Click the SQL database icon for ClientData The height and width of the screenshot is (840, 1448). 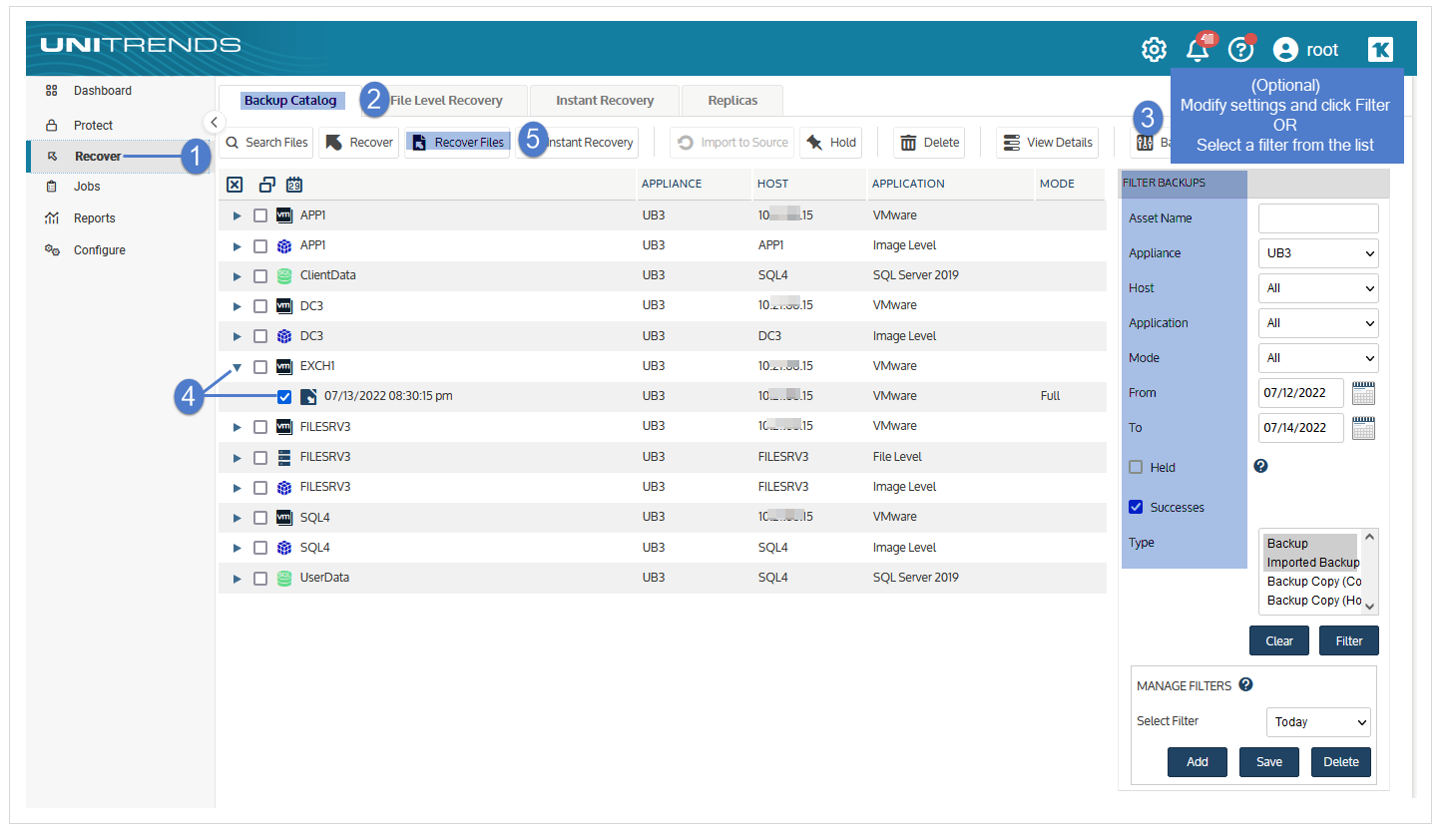tap(284, 276)
